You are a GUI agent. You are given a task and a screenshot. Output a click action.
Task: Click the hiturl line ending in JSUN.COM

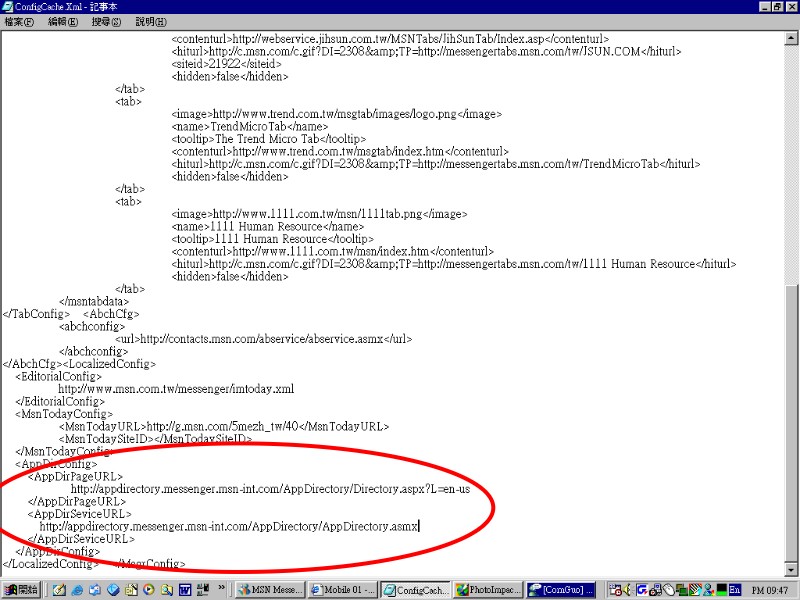[x=427, y=52]
